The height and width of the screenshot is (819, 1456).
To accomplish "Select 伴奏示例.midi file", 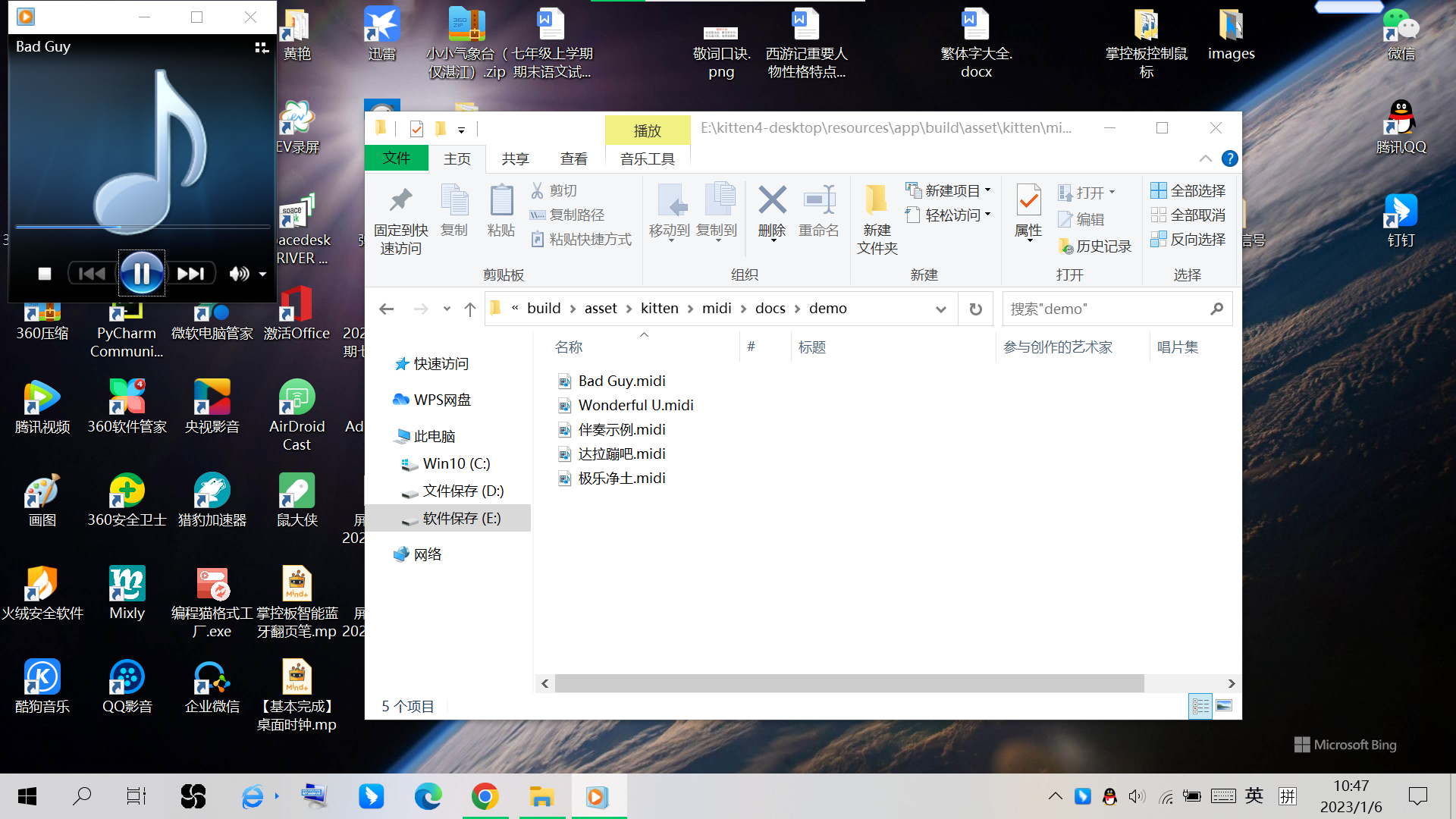I will [622, 429].
